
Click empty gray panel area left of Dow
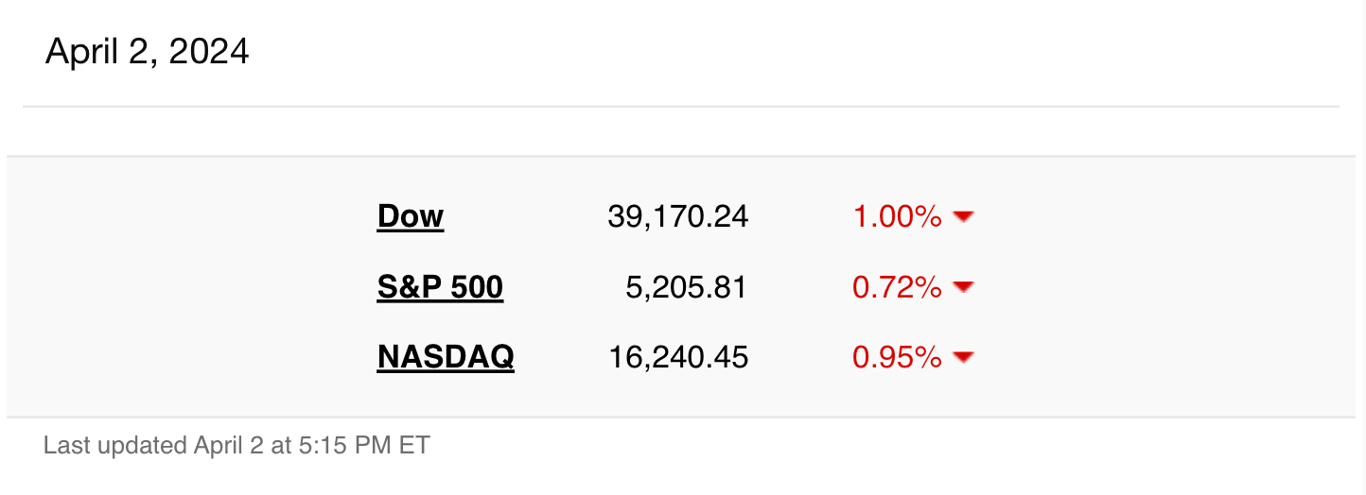click(x=190, y=287)
